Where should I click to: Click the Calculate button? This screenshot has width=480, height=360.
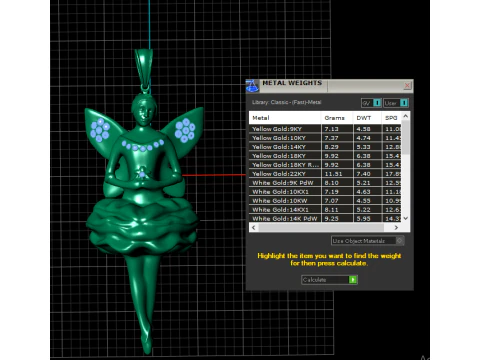(x=329, y=280)
